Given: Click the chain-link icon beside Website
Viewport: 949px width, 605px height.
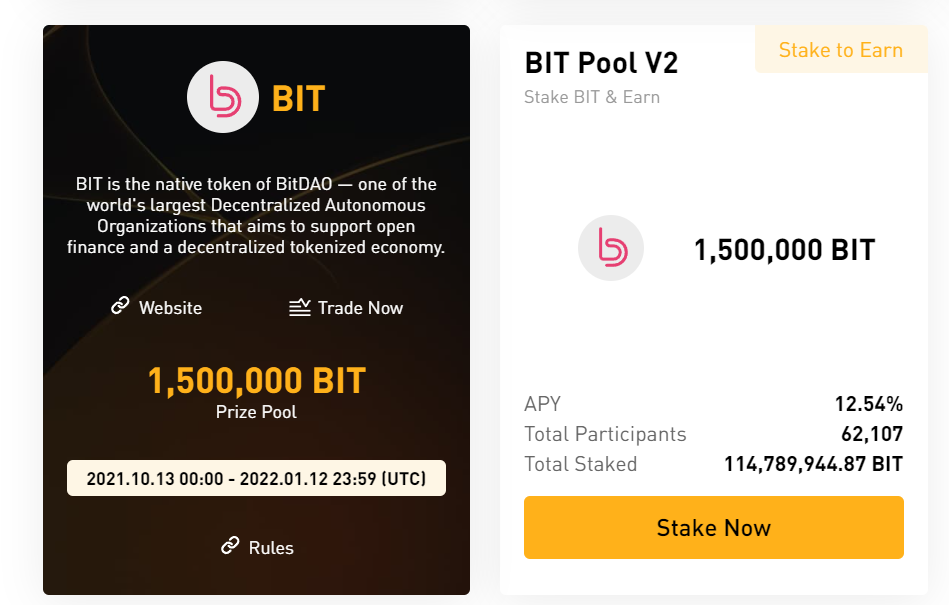Looking at the screenshot, I should pyautogui.click(x=120, y=307).
